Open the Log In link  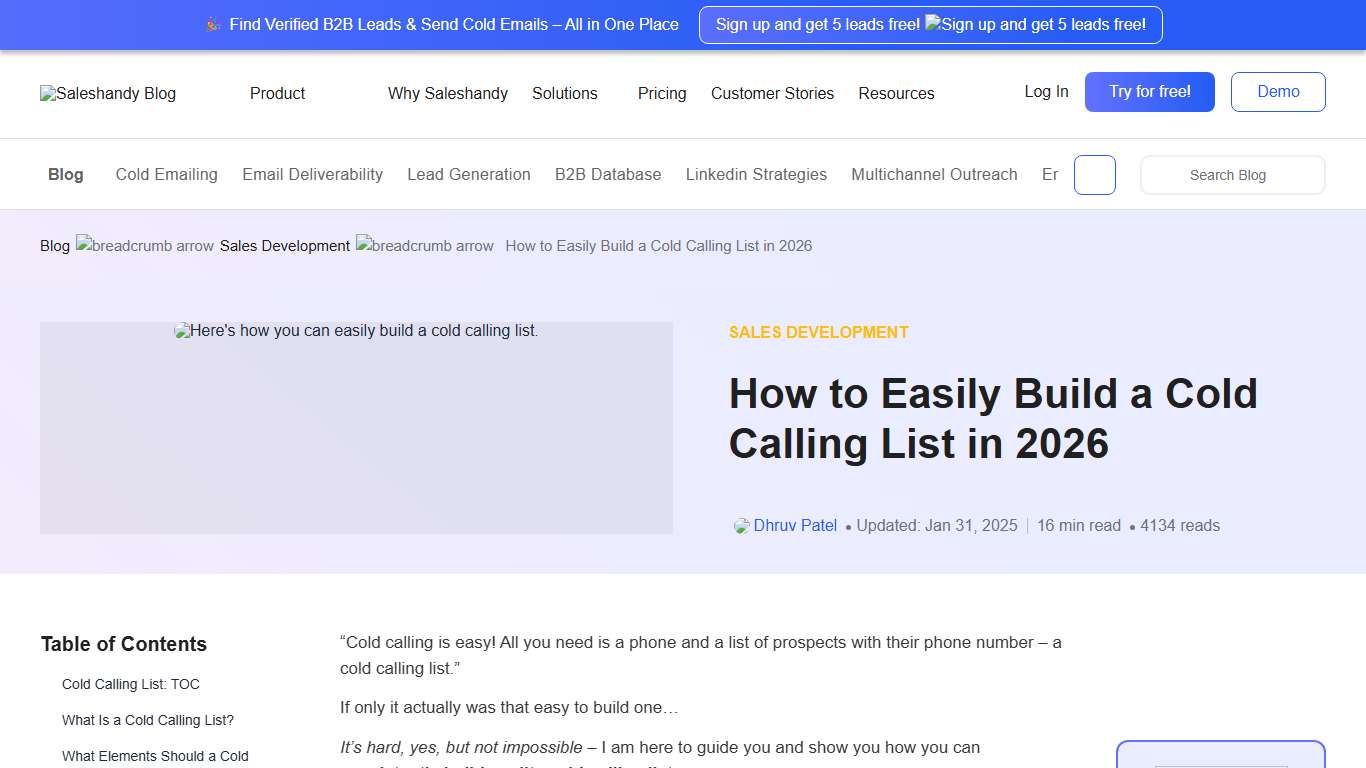(x=1046, y=91)
